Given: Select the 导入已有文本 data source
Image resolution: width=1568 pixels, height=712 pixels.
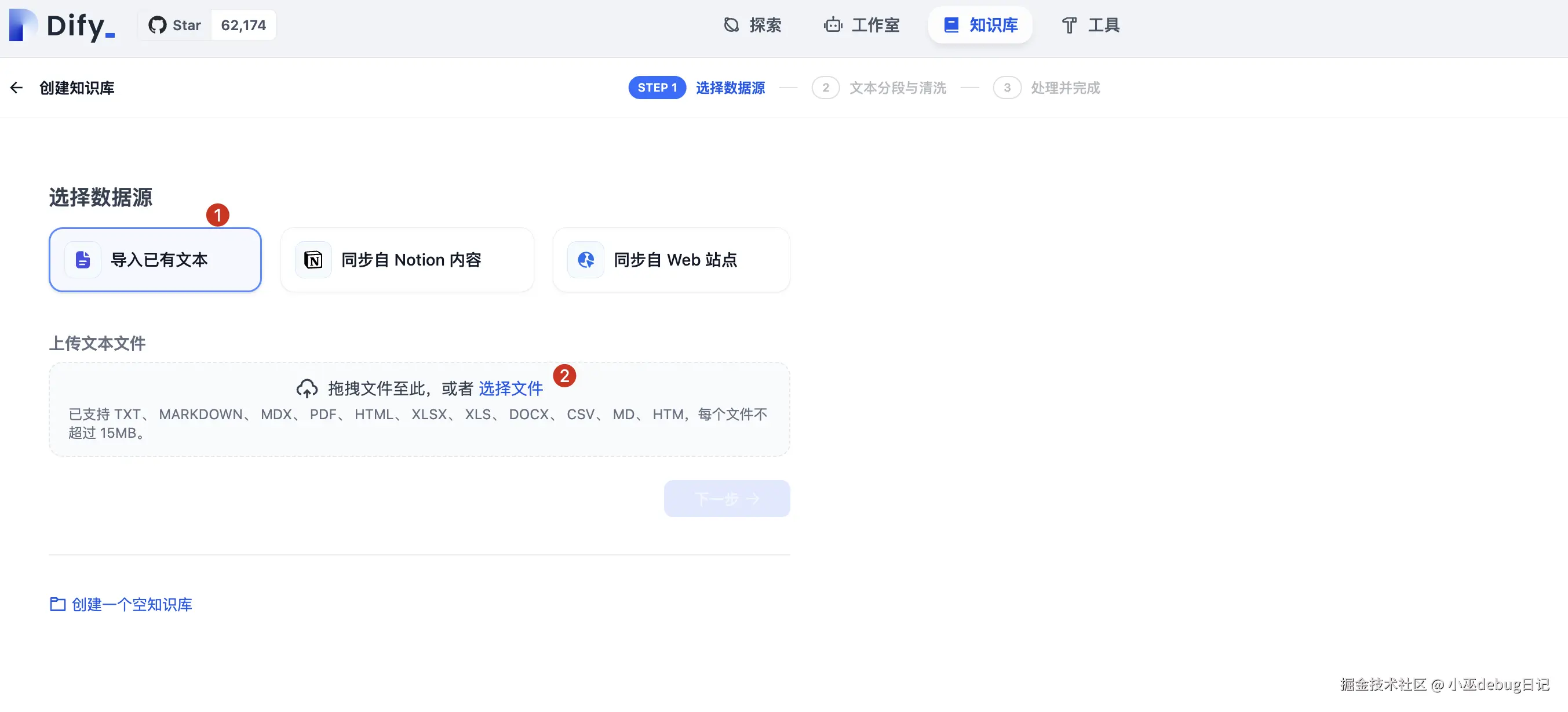Looking at the screenshot, I should pyautogui.click(x=155, y=260).
